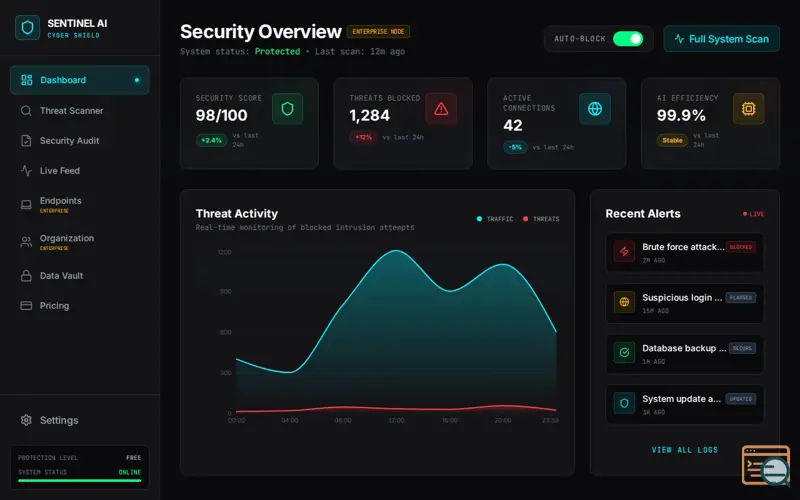The width and height of the screenshot is (800, 500).
Task: Click the brute force lightning icon
Action: click(x=624, y=251)
